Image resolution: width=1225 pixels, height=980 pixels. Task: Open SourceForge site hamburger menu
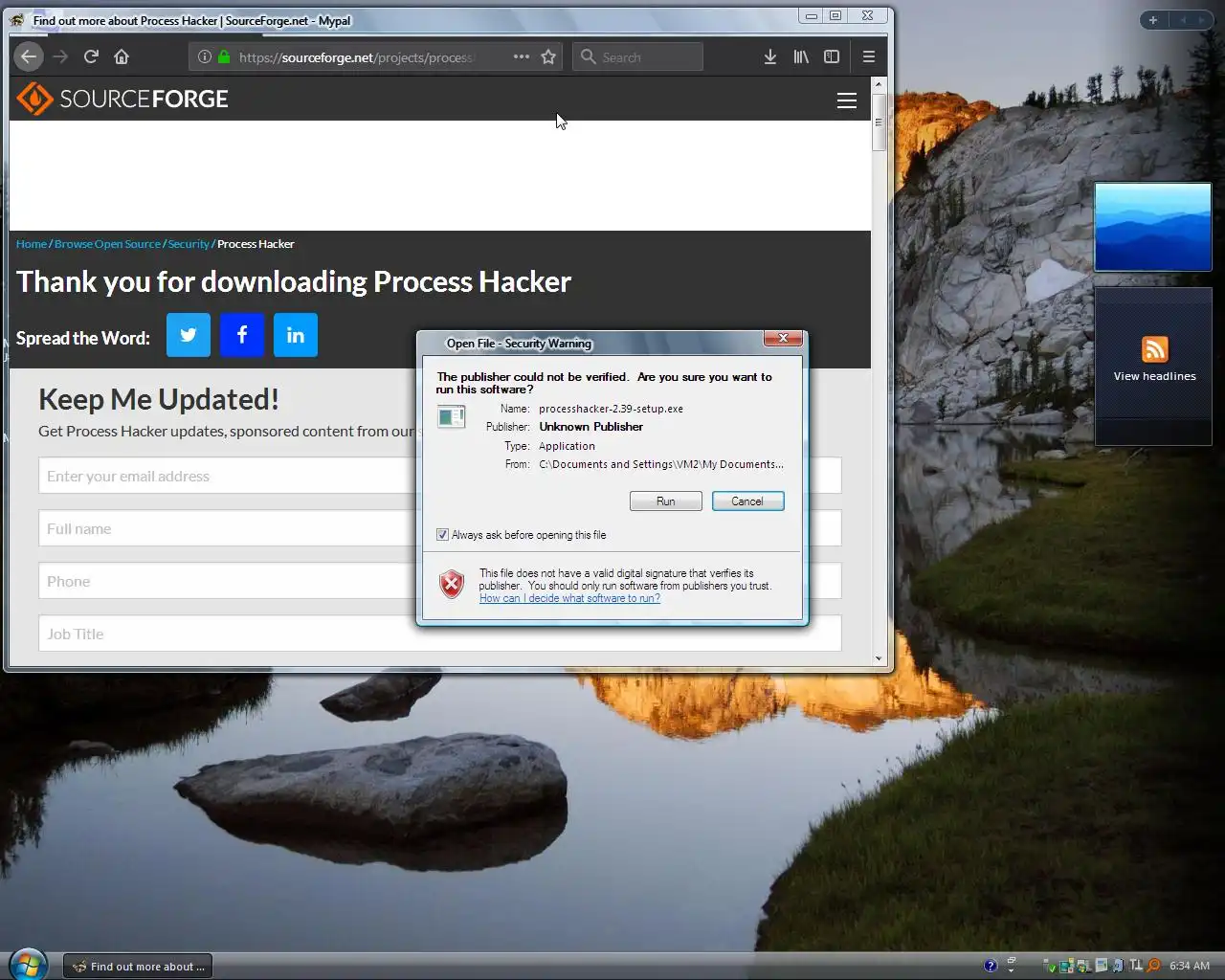click(x=847, y=100)
